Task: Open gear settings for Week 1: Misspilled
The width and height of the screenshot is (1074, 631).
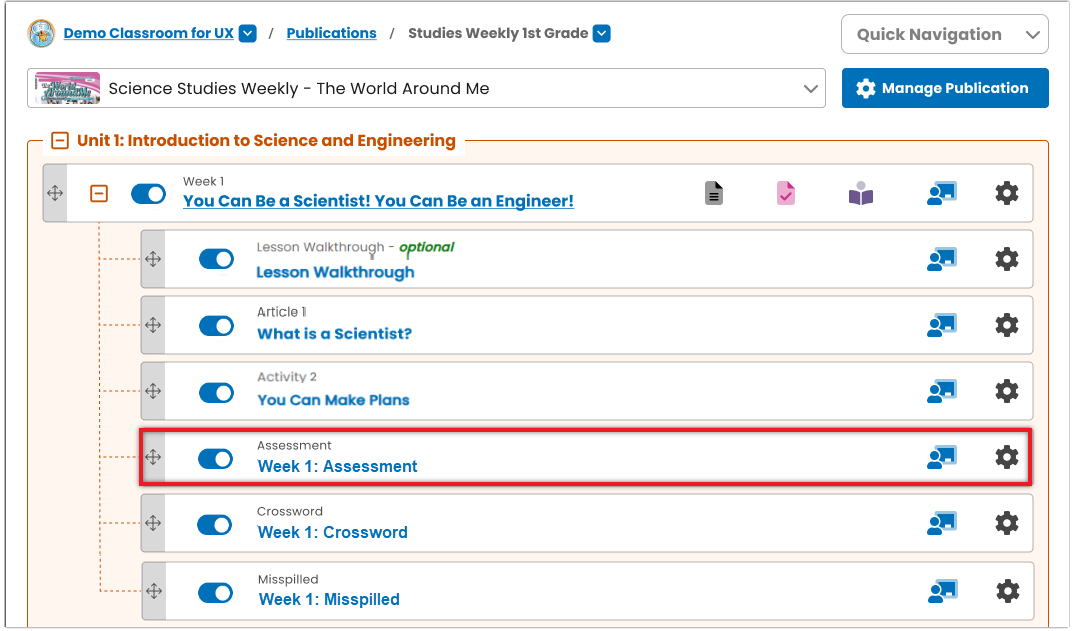Action: point(1007,591)
